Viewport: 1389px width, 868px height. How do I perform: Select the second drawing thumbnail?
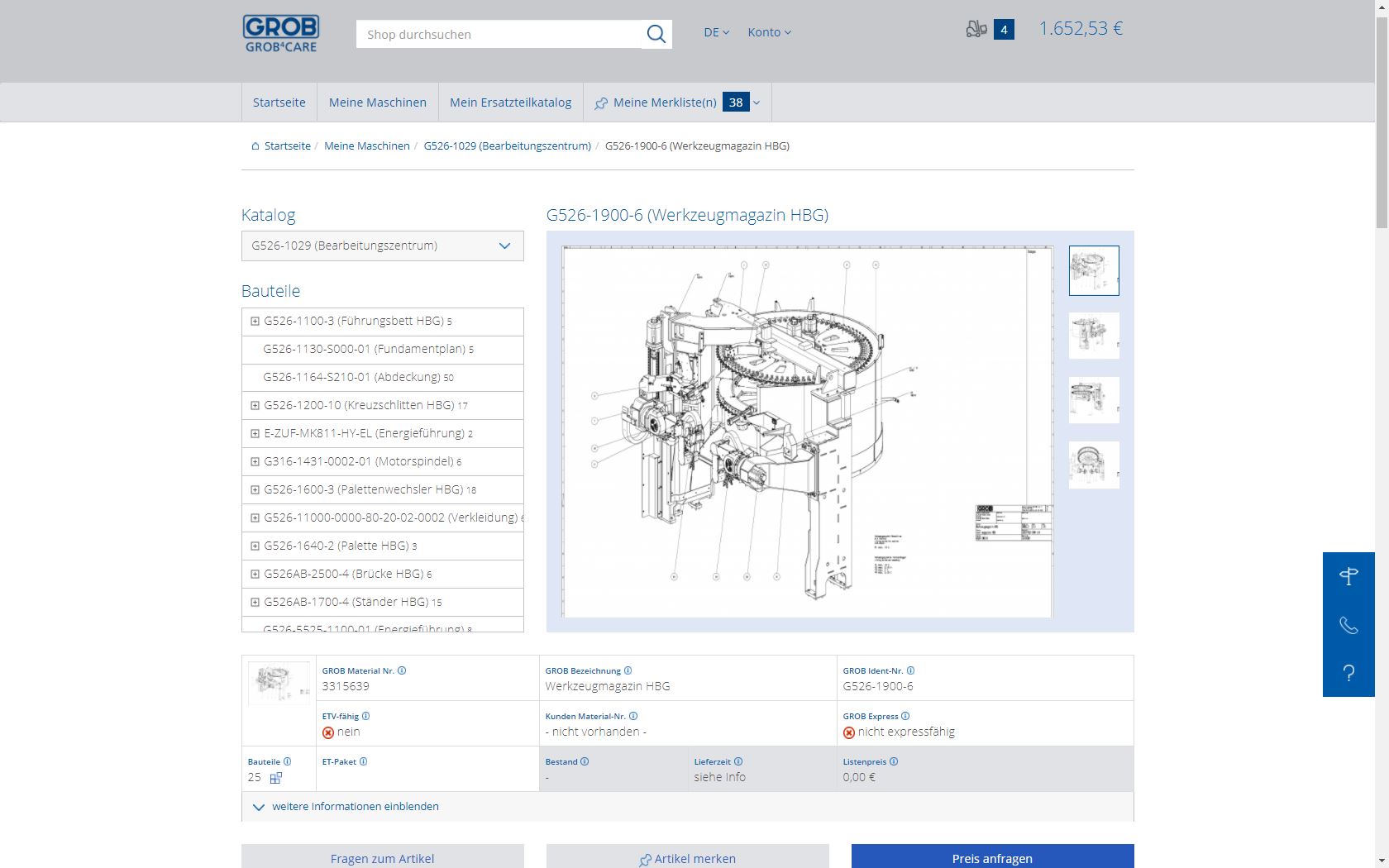1094,336
